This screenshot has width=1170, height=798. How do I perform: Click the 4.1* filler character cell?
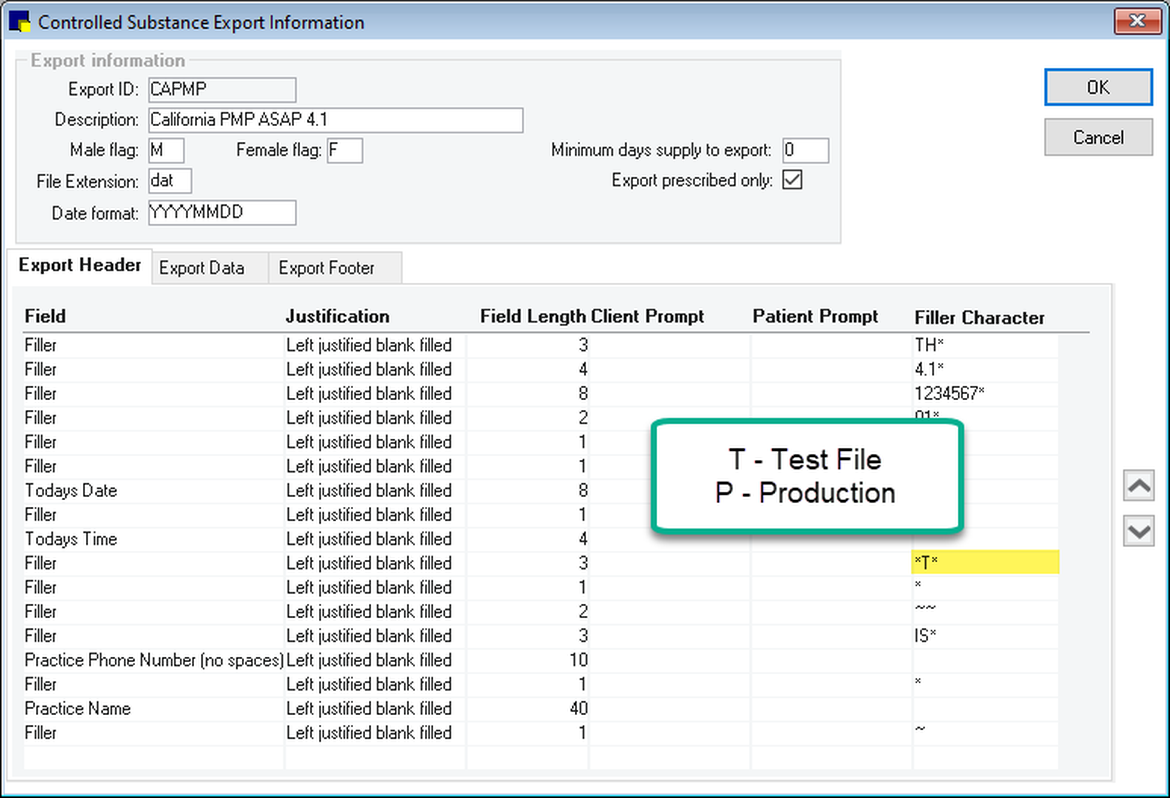(x=985, y=370)
